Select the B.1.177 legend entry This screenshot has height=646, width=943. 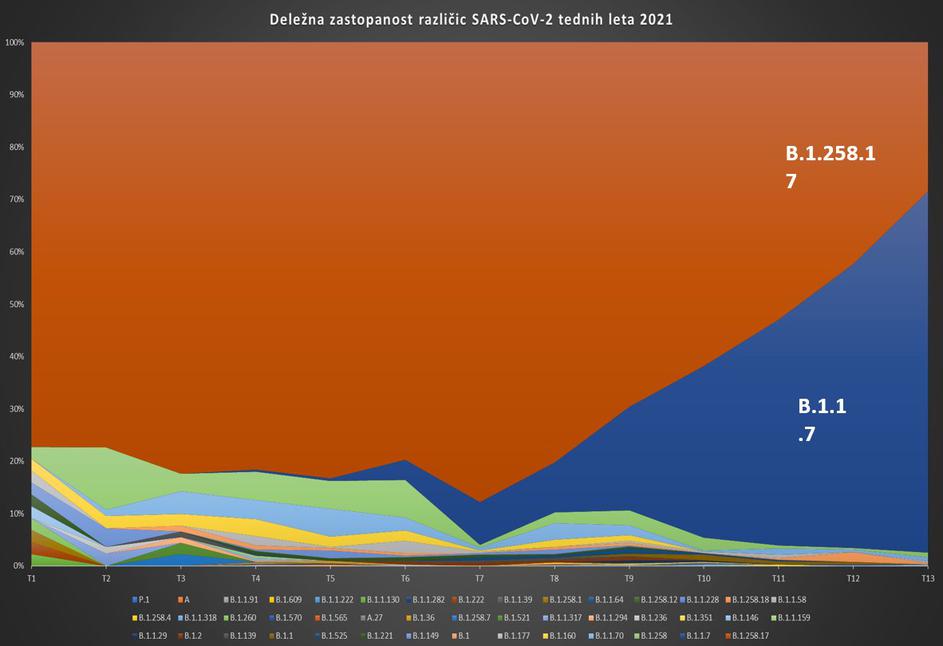(x=515, y=635)
